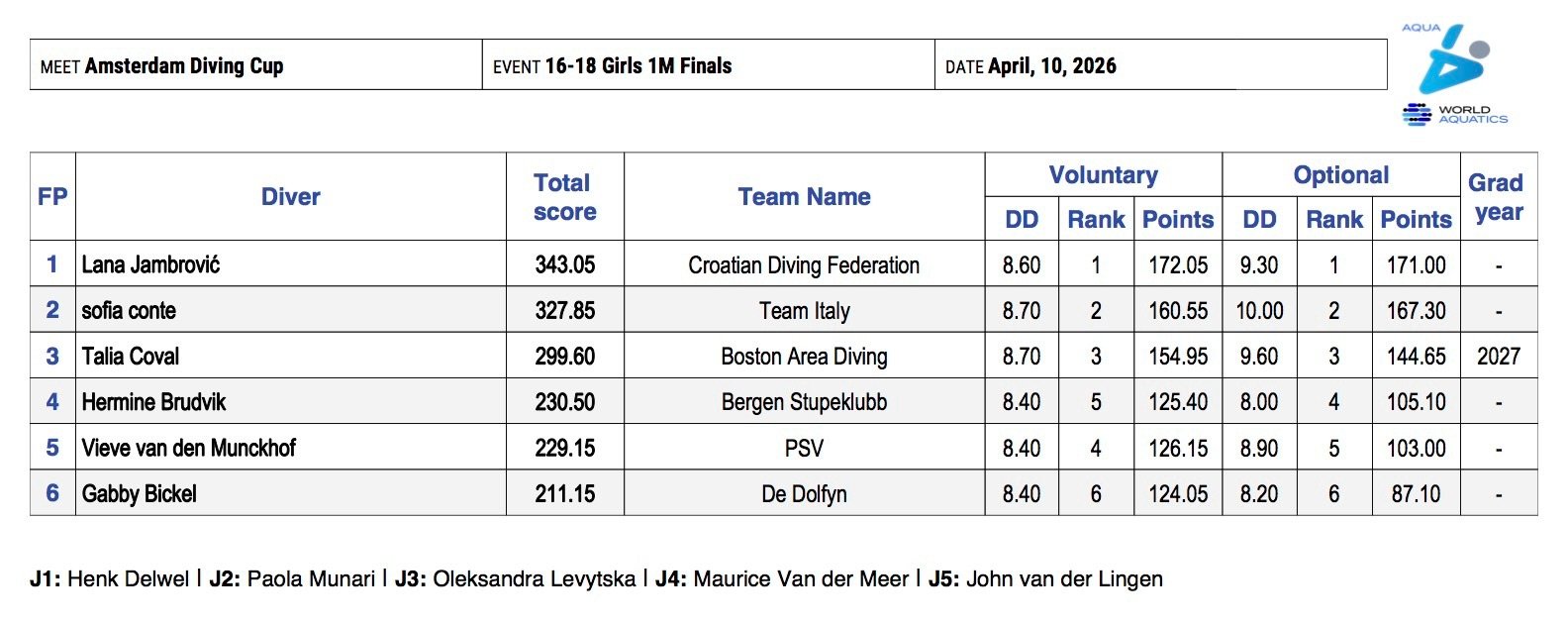1568x625 pixels.
Task: Click Talia Coval's grad year 2027
Action: tap(1498, 357)
